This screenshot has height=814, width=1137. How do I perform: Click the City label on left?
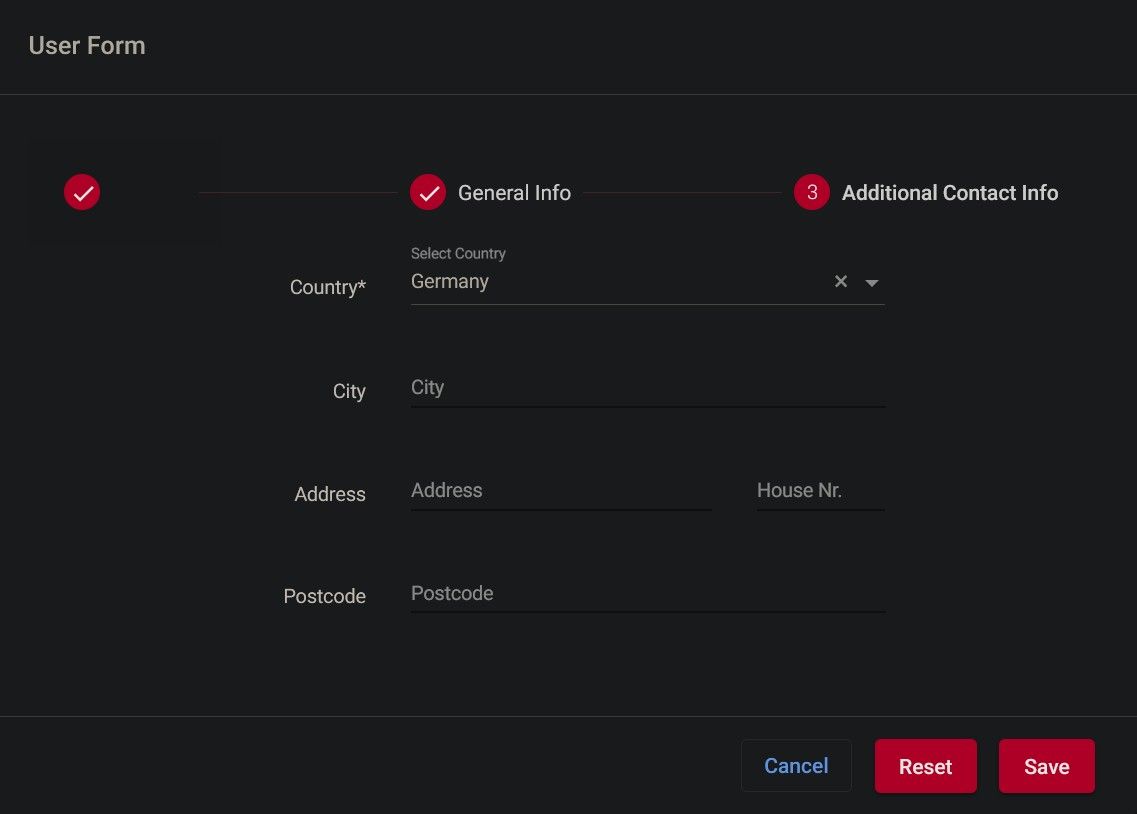(349, 392)
